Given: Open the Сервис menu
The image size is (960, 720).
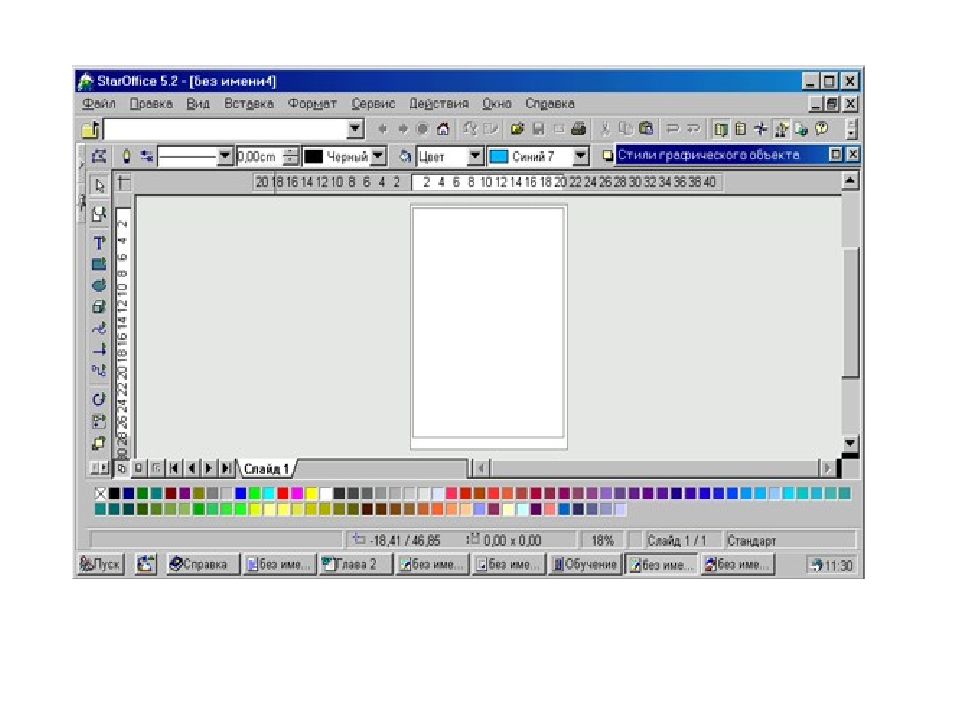Looking at the screenshot, I should 373,103.
